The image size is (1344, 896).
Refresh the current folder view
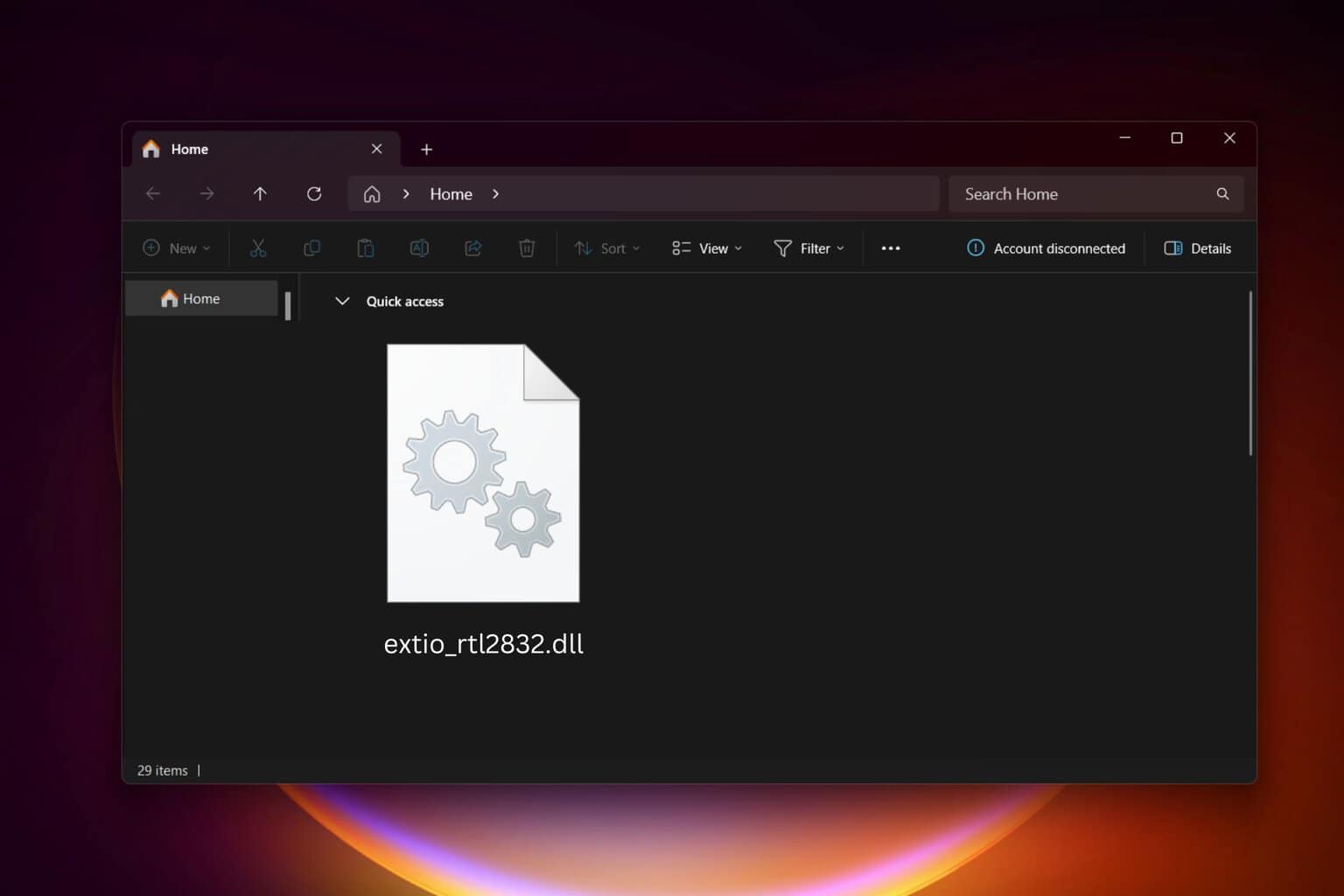[314, 193]
